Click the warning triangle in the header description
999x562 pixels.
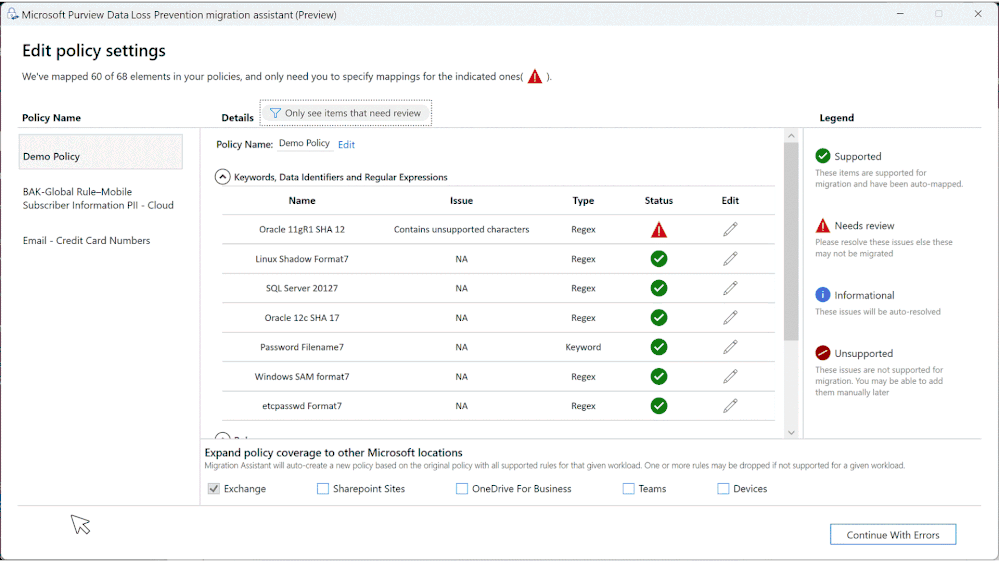click(535, 76)
